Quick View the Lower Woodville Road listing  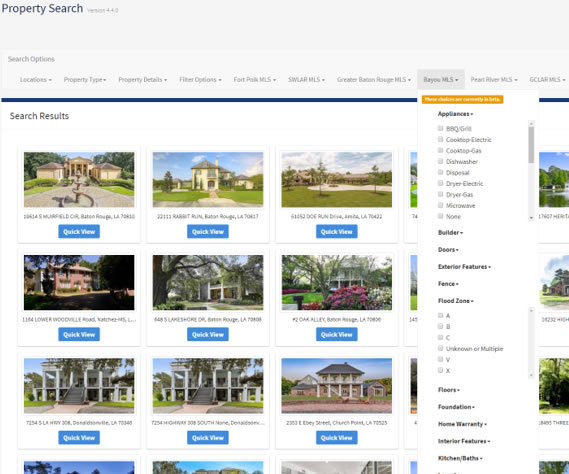click(x=79, y=334)
